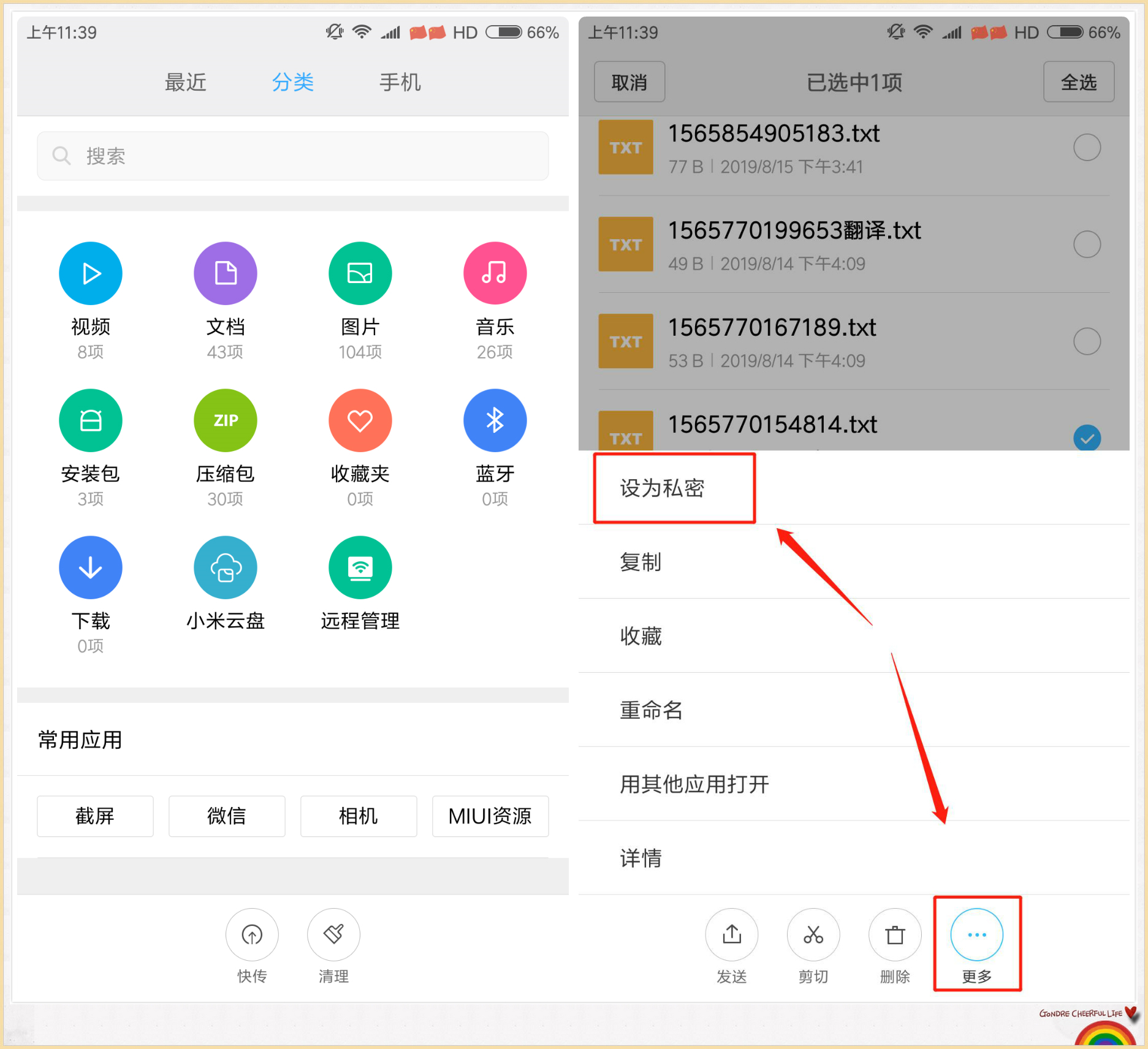Open the 小米云盘 cloud drive

coord(225,567)
